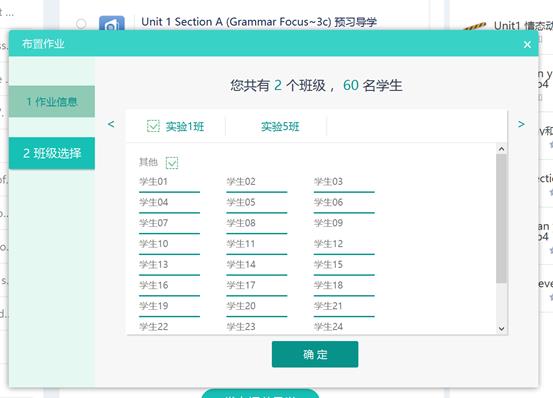Image resolution: width=553 pixels, height=398 pixels.
Task: Click the blue resource icon behind dialog
Action: tap(111, 23)
